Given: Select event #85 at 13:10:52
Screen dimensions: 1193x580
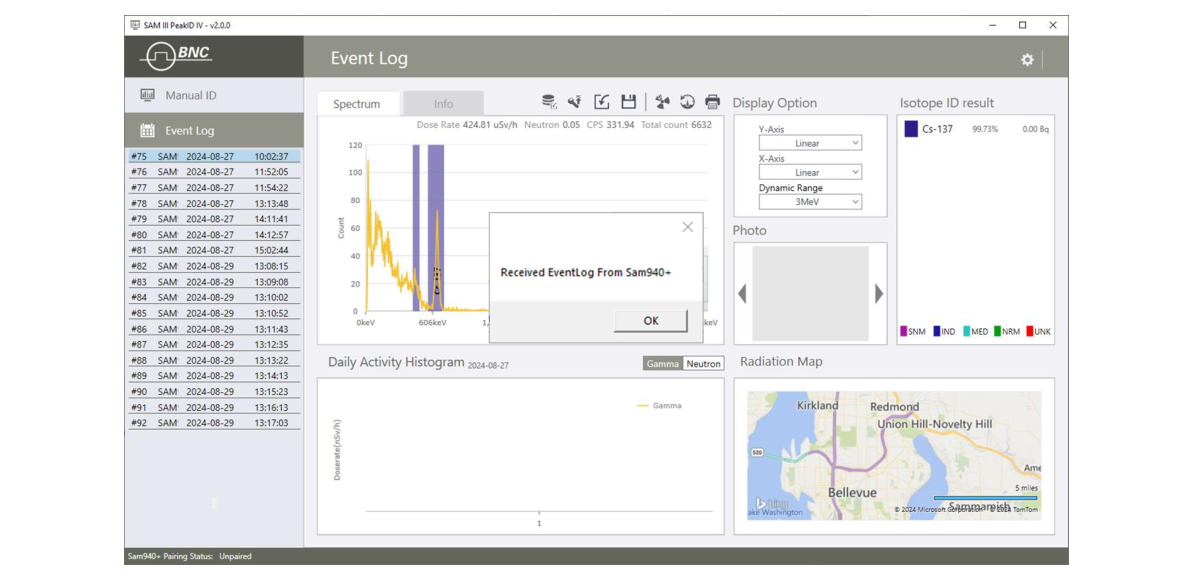Looking at the screenshot, I should point(214,313).
